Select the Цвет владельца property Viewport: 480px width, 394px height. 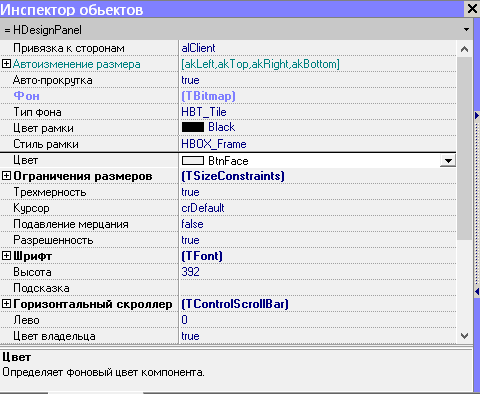[54, 336]
